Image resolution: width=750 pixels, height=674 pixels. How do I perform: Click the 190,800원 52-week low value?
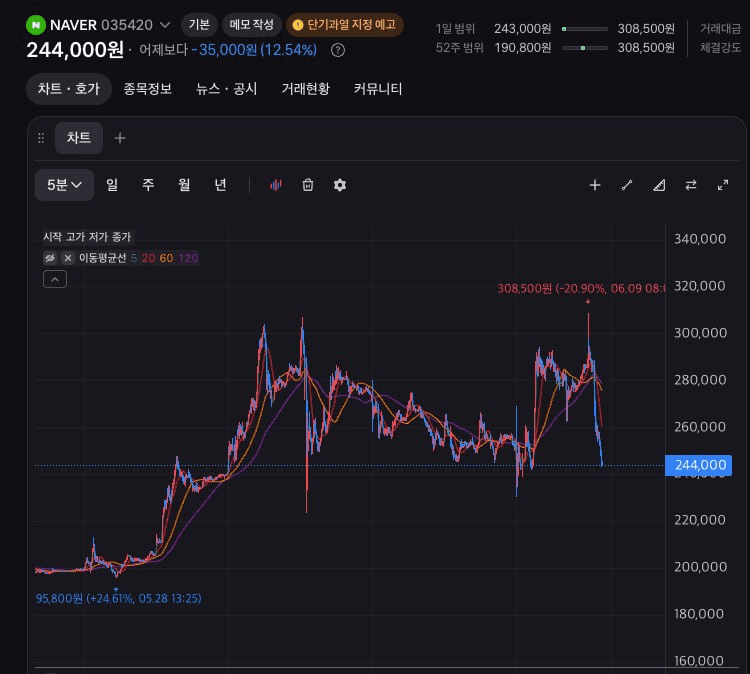pyautogui.click(x=523, y=48)
